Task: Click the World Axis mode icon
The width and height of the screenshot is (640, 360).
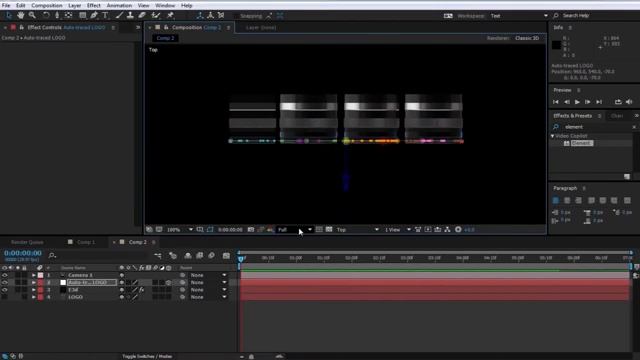Action: [210, 16]
